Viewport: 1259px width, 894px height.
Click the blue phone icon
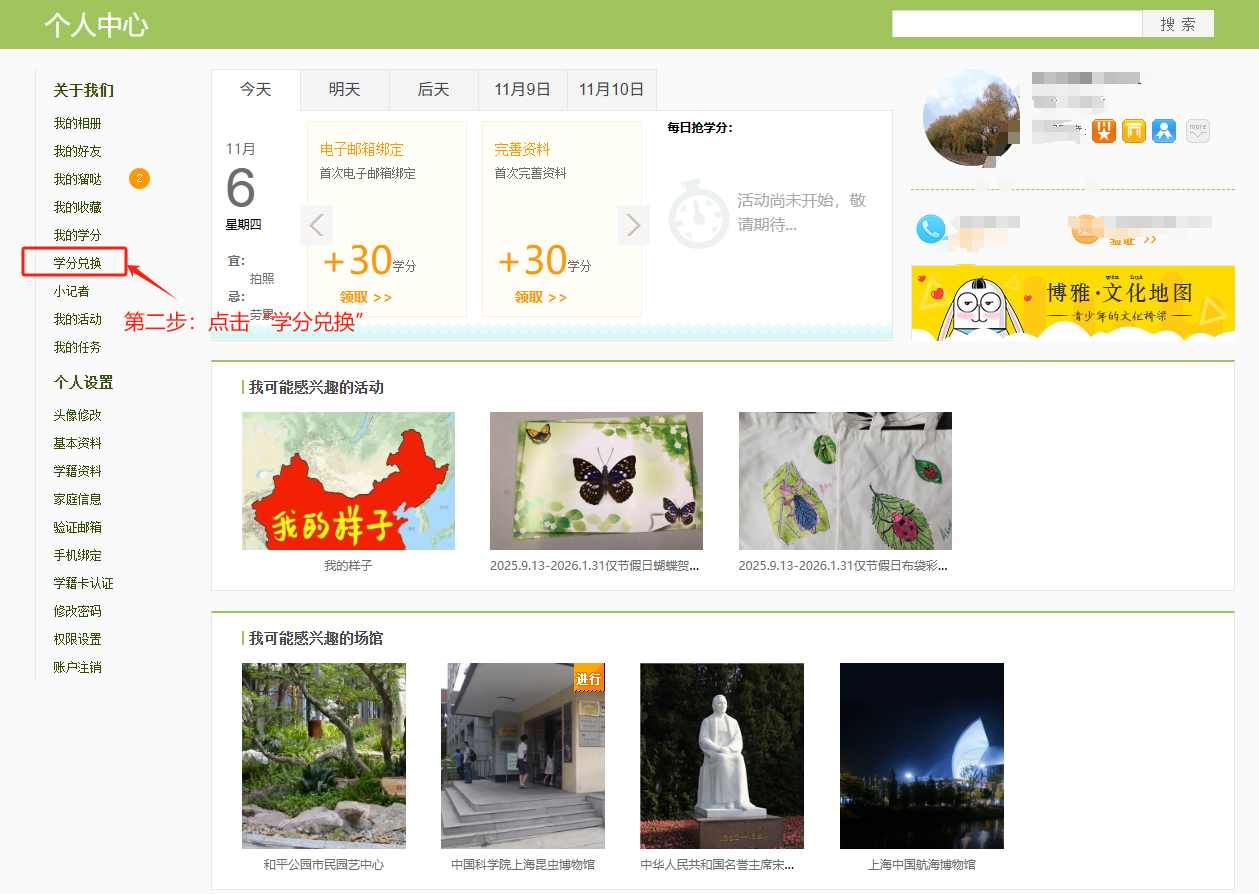point(931,229)
